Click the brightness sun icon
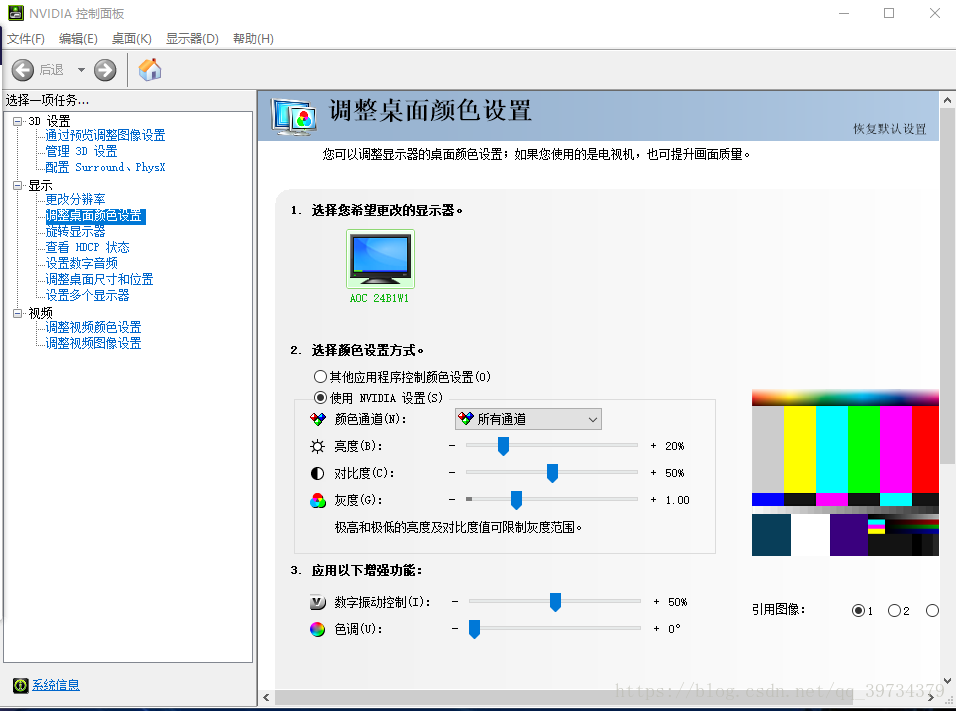The width and height of the screenshot is (956, 711). (x=318, y=446)
